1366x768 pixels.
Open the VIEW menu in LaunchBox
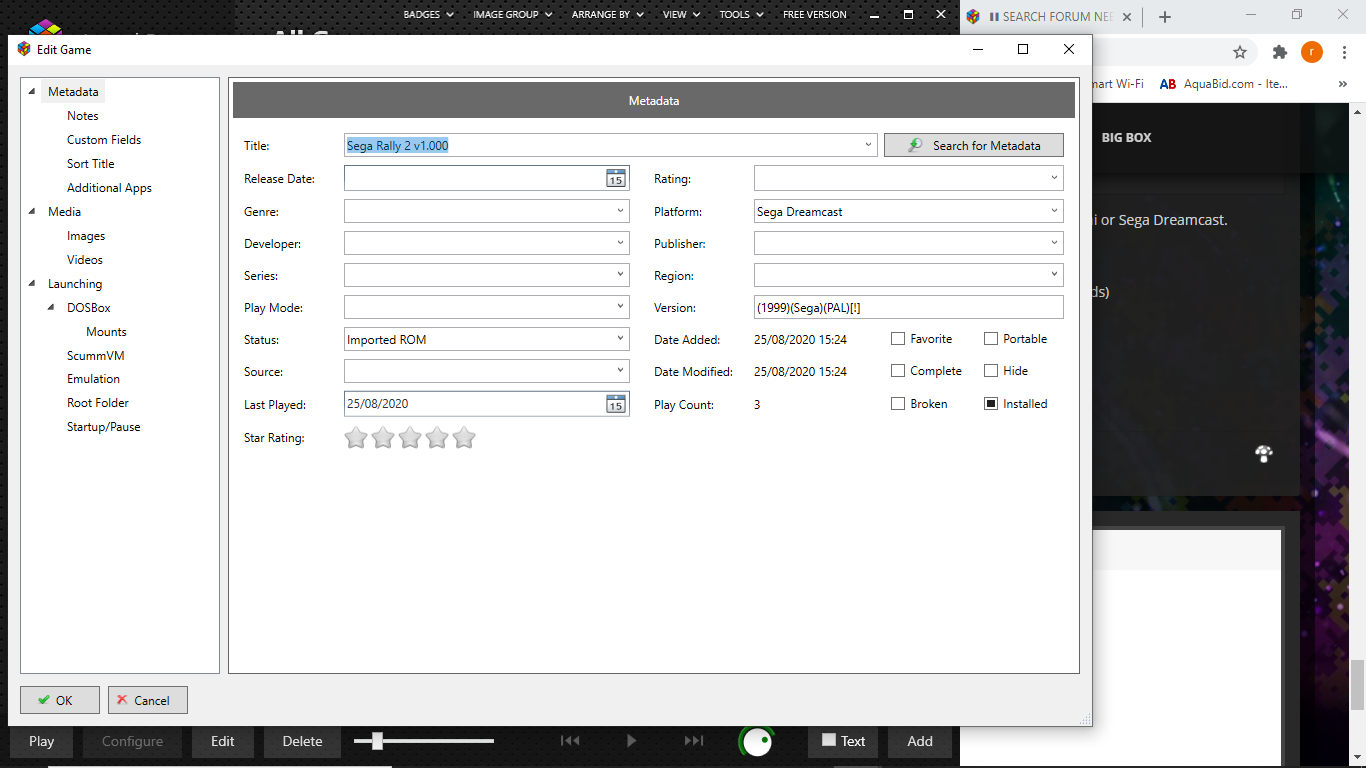(681, 15)
